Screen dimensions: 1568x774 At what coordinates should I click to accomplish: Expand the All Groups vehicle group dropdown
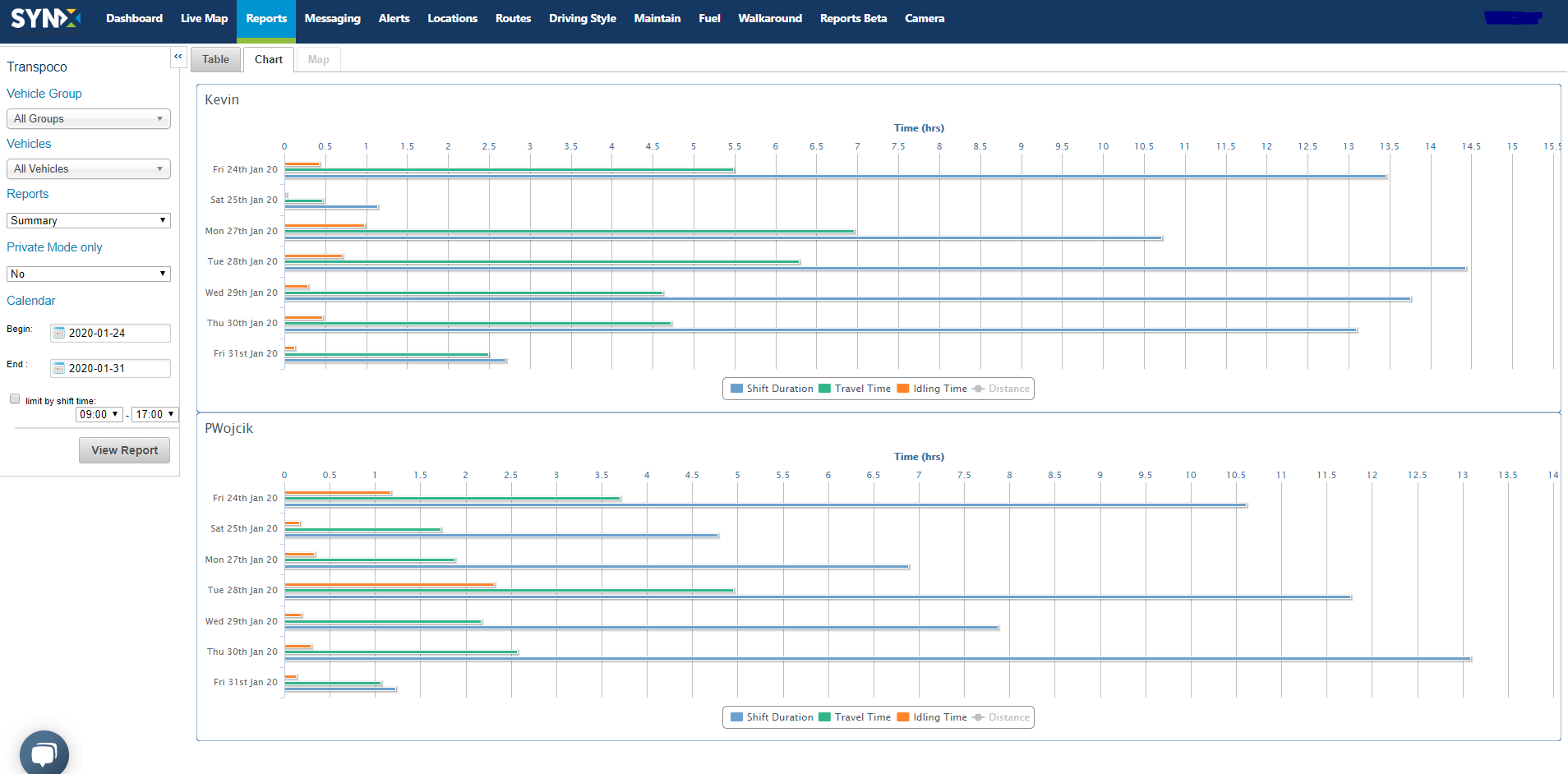pyautogui.click(x=89, y=119)
